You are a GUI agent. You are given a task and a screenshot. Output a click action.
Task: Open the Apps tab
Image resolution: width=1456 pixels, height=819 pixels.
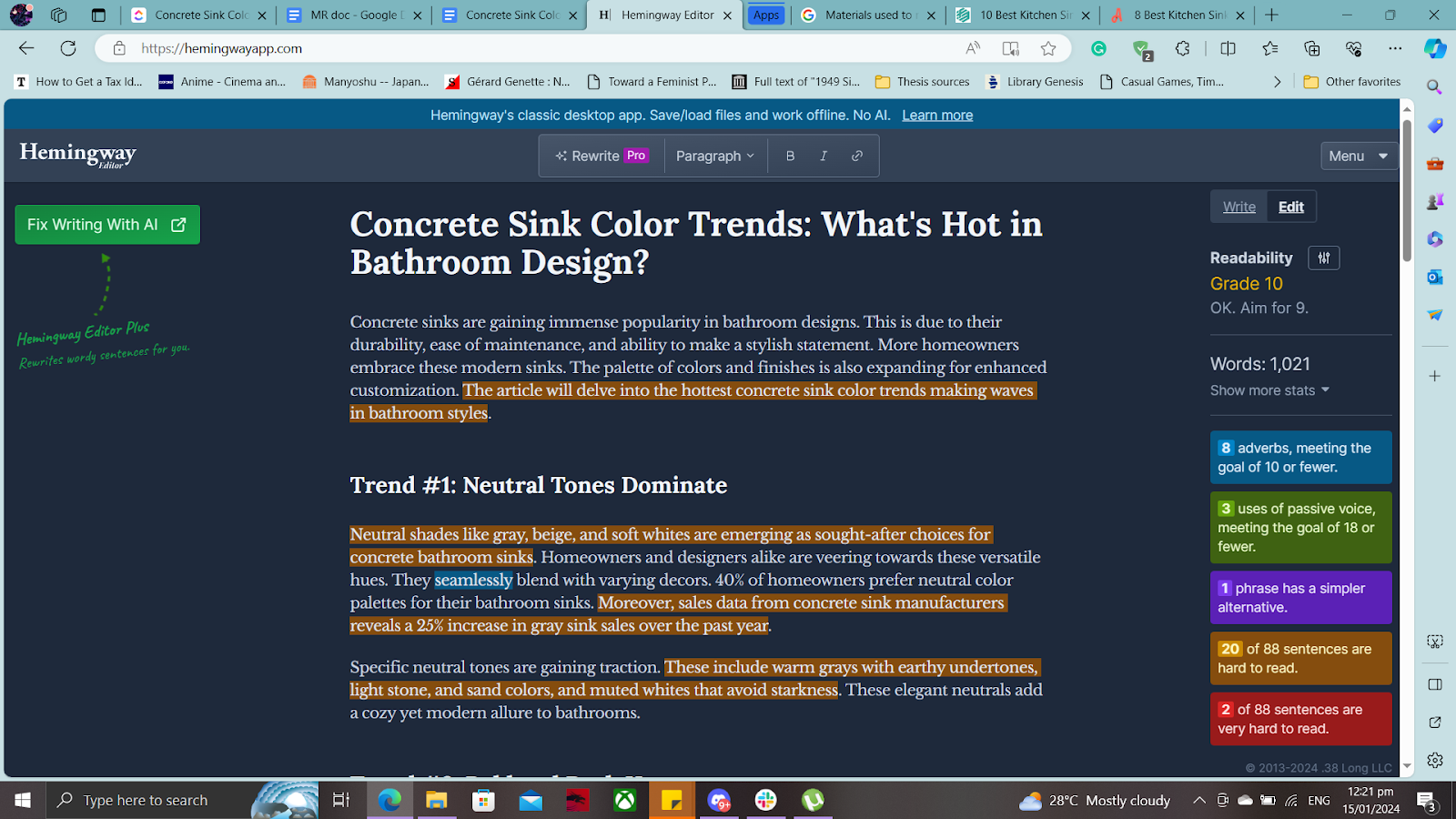tap(766, 15)
